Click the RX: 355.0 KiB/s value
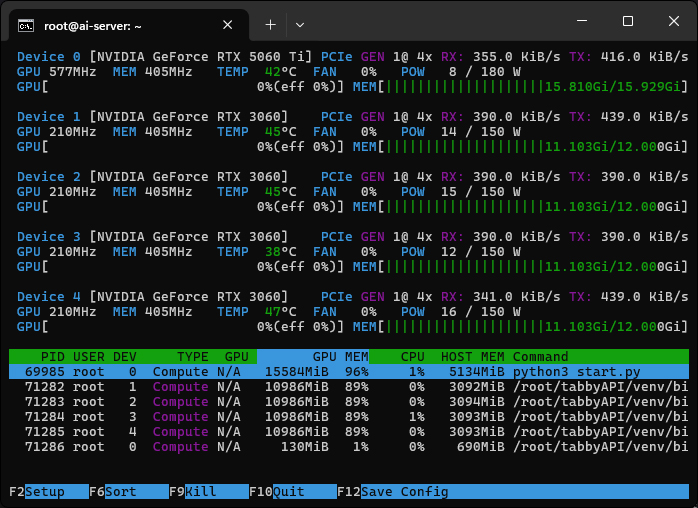 [501, 57]
